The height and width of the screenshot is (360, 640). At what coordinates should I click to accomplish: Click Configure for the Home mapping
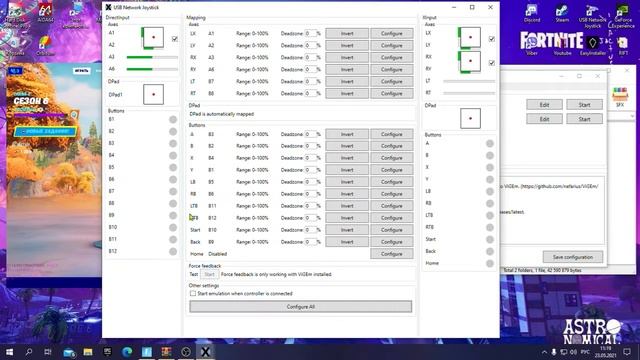tap(392, 254)
